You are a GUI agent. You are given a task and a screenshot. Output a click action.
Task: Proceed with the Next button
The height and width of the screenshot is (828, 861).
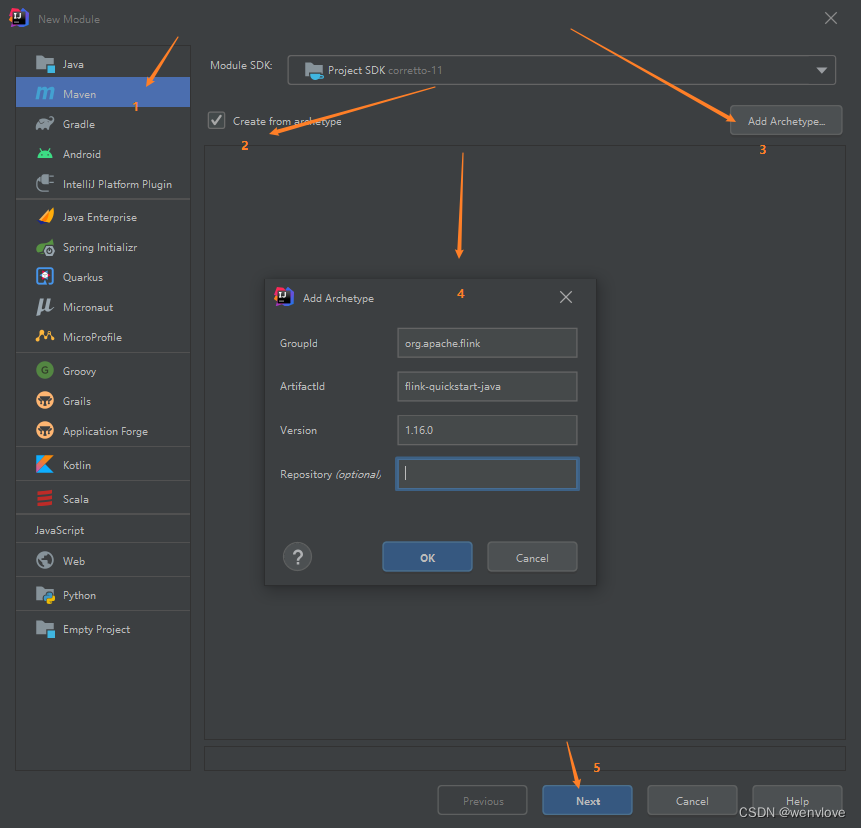point(588,801)
